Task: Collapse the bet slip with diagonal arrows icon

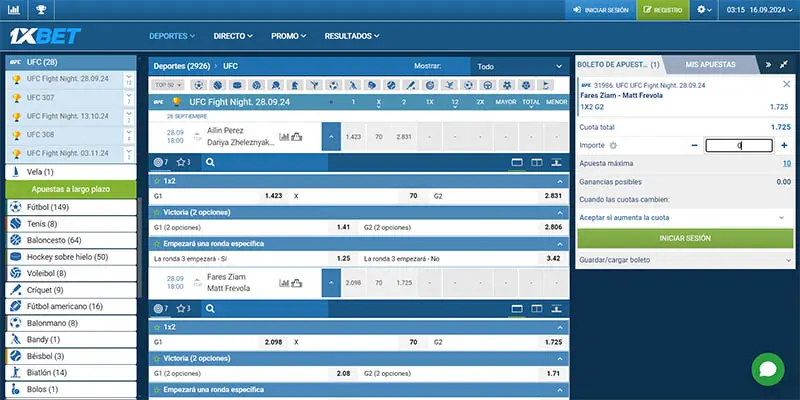Action: [784, 65]
